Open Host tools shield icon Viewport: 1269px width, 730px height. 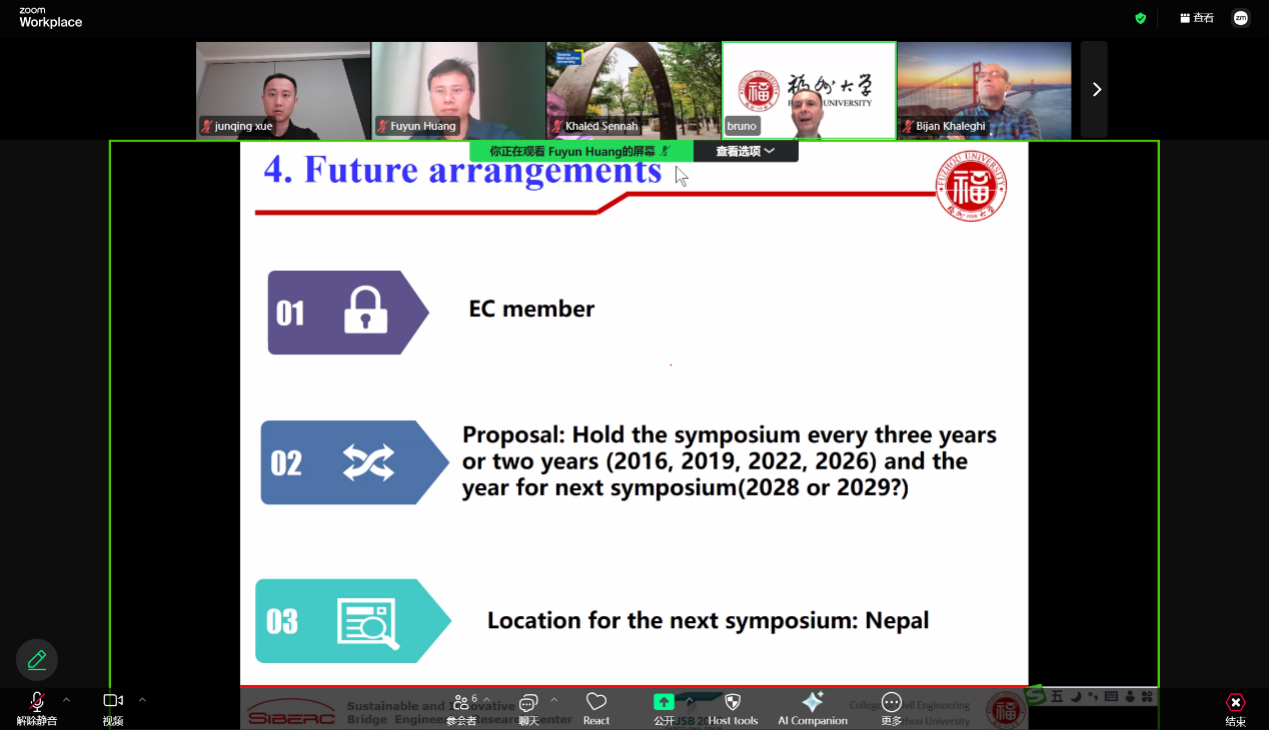[732, 708]
